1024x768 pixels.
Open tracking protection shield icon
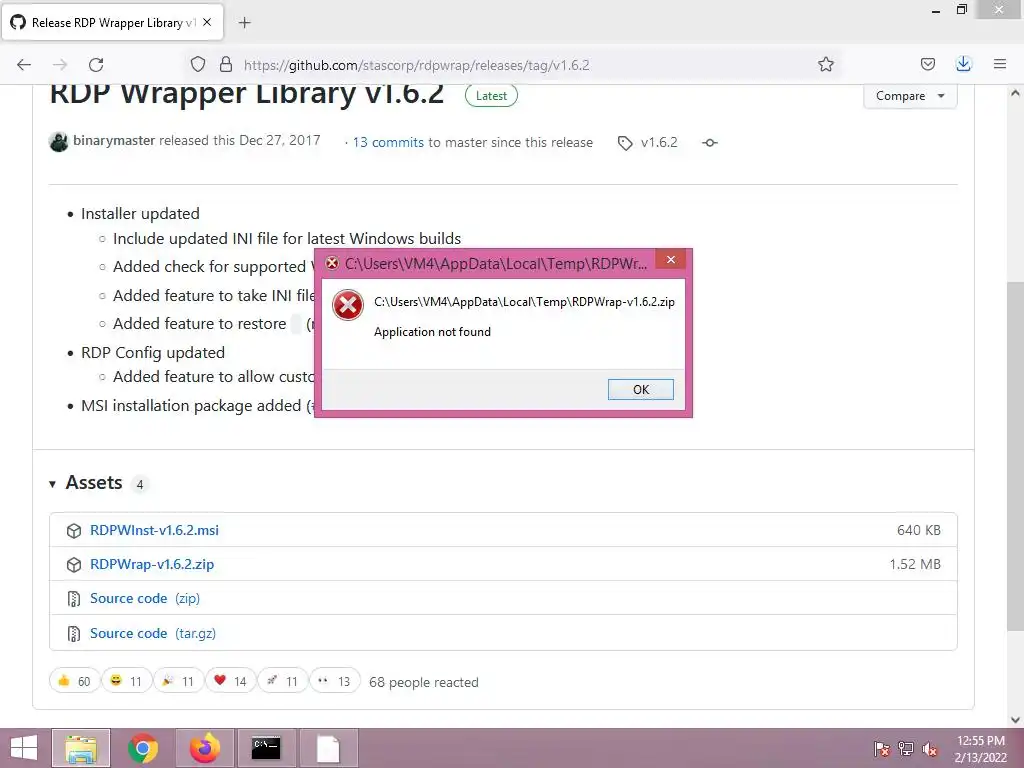198,65
